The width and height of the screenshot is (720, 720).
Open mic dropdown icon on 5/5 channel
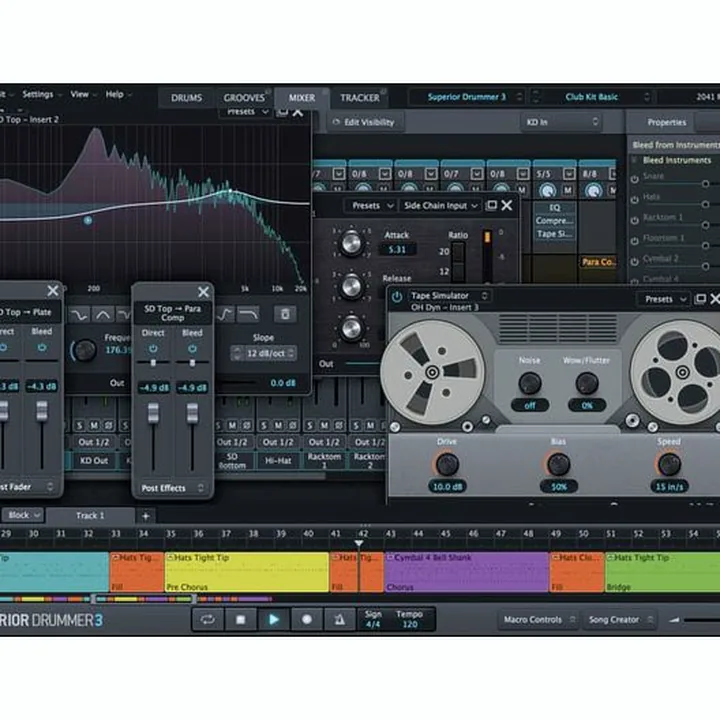coord(569,174)
